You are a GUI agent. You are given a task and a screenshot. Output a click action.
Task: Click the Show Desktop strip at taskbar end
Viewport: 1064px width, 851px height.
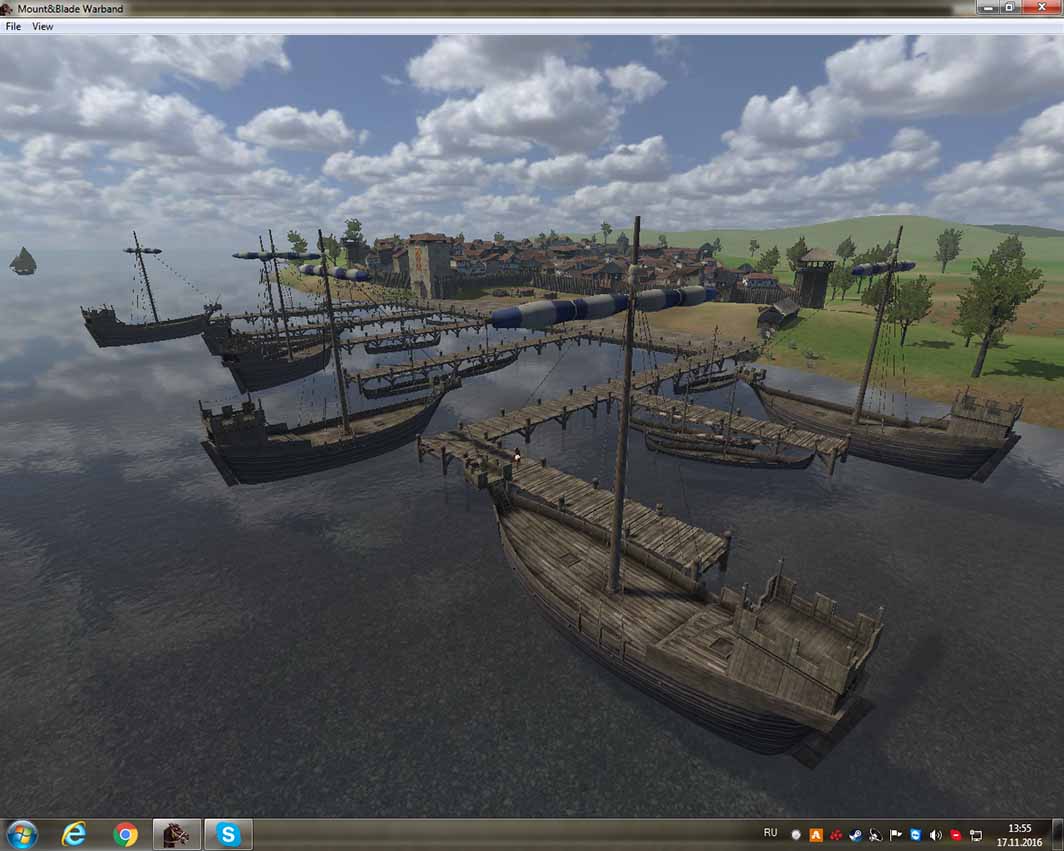(1059, 834)
